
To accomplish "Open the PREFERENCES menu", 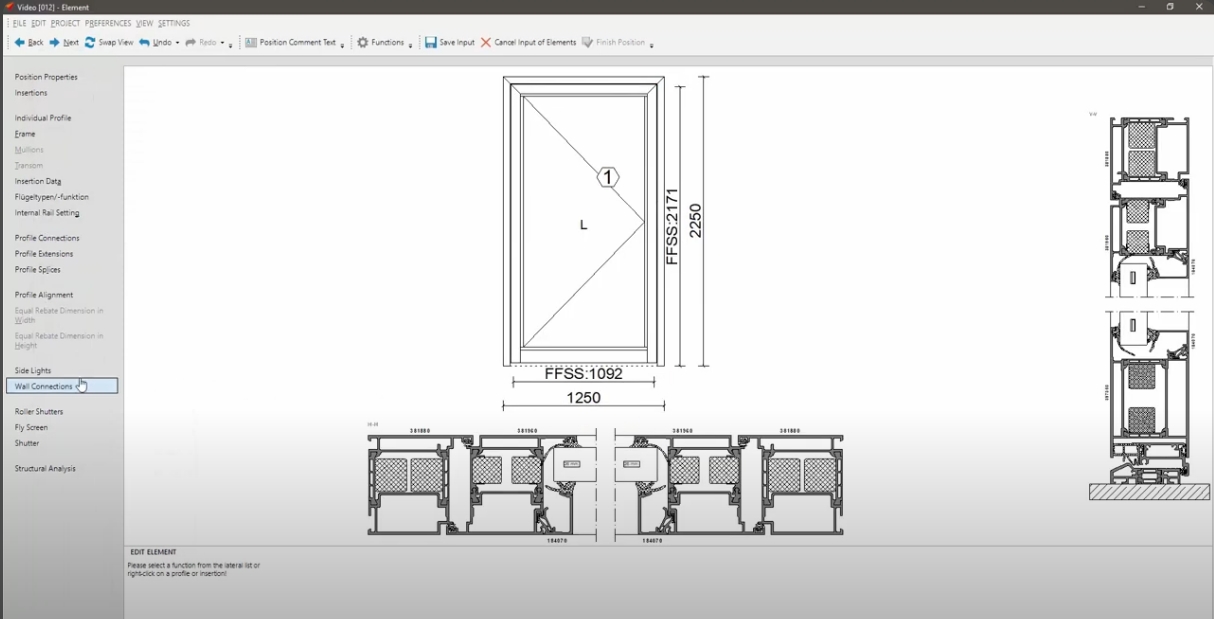I will [106, 22].
